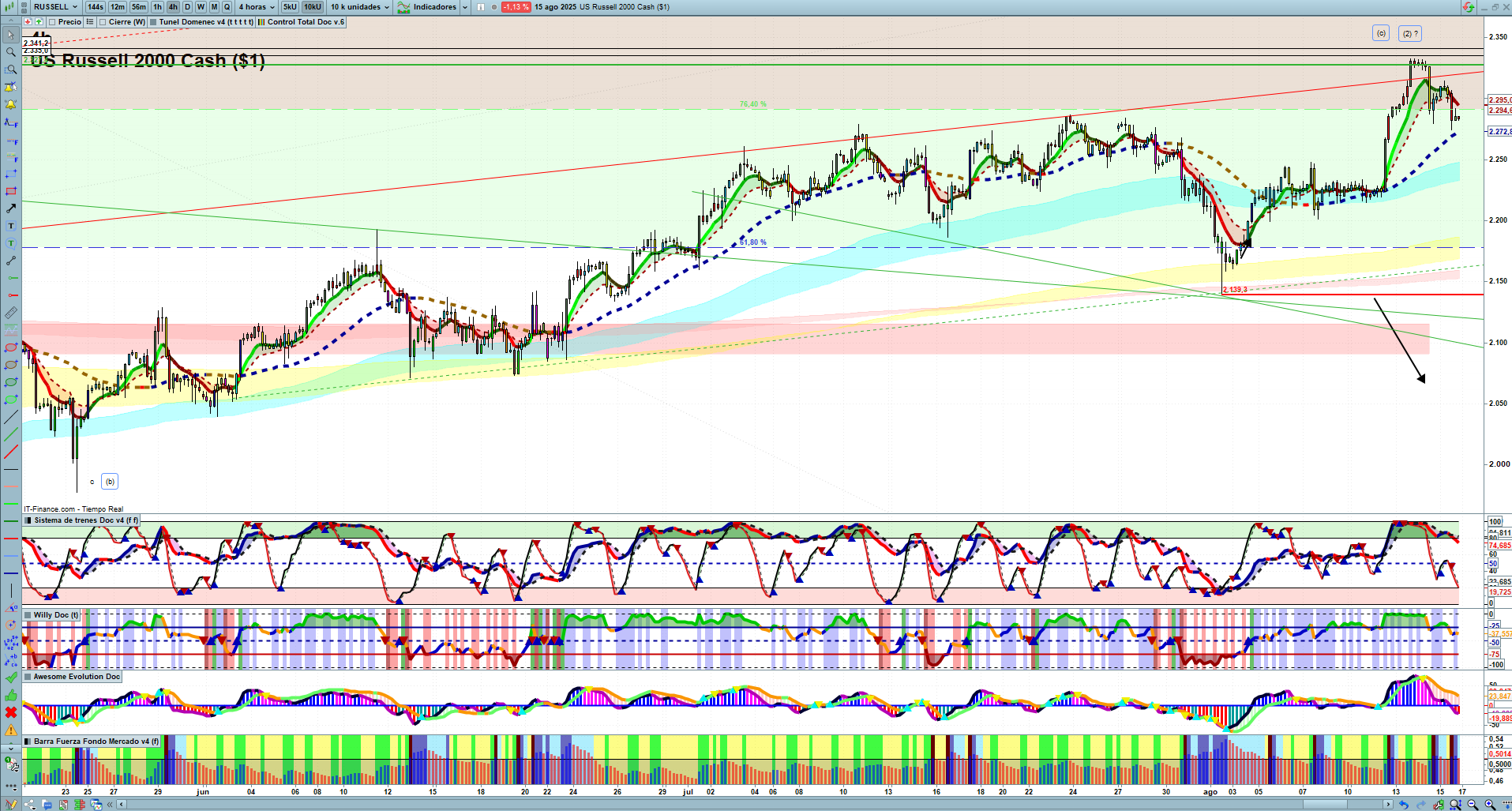This screenshot has height=811, width=1512.
Task: Click the green refresh icon at top right
Action: pos(1468,7)
